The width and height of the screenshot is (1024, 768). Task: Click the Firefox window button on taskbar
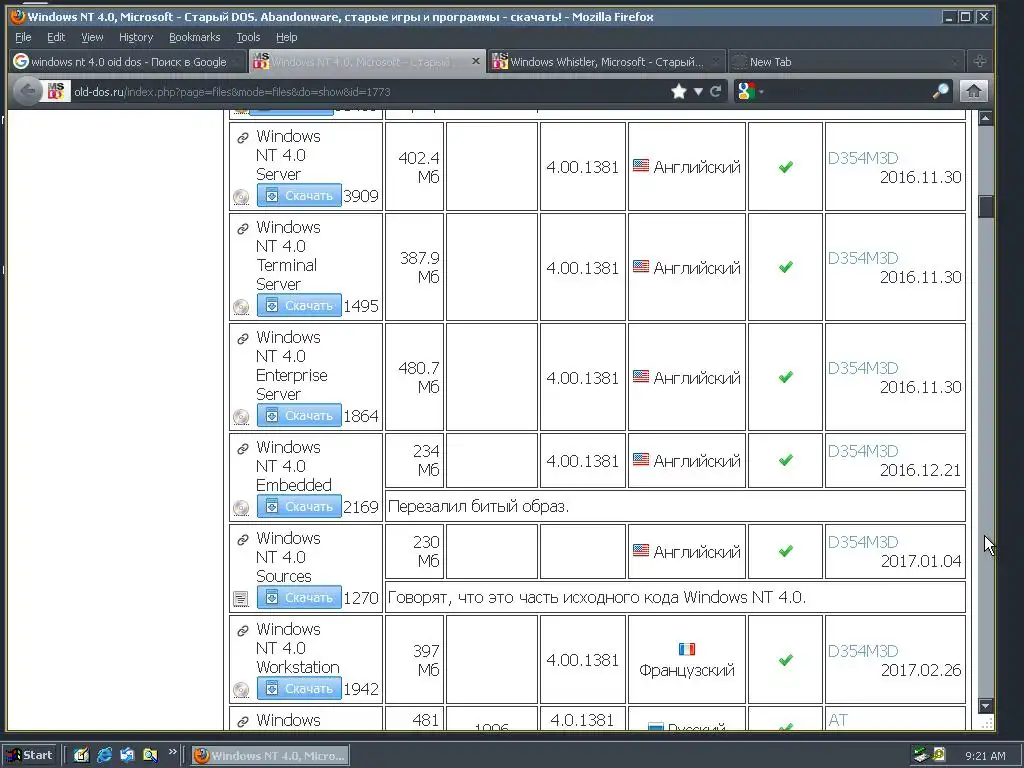click(270, 756)
